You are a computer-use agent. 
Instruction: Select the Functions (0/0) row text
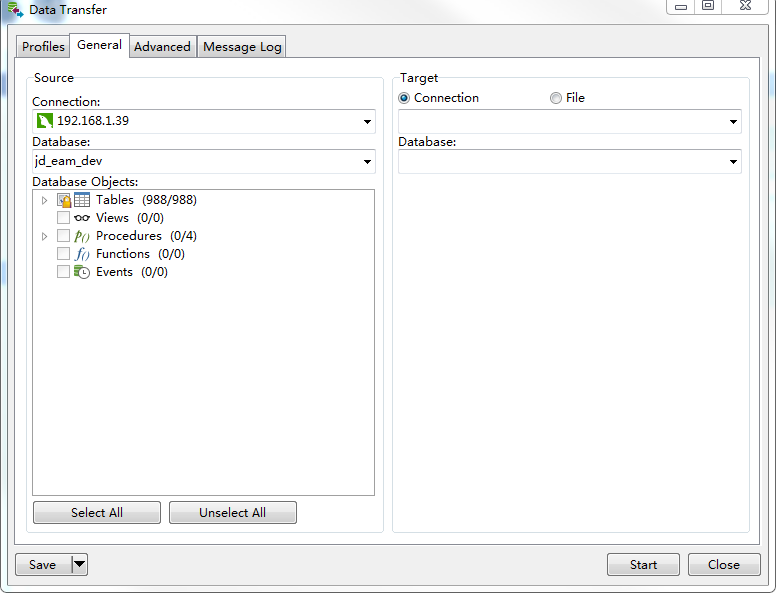click(141, 254)
